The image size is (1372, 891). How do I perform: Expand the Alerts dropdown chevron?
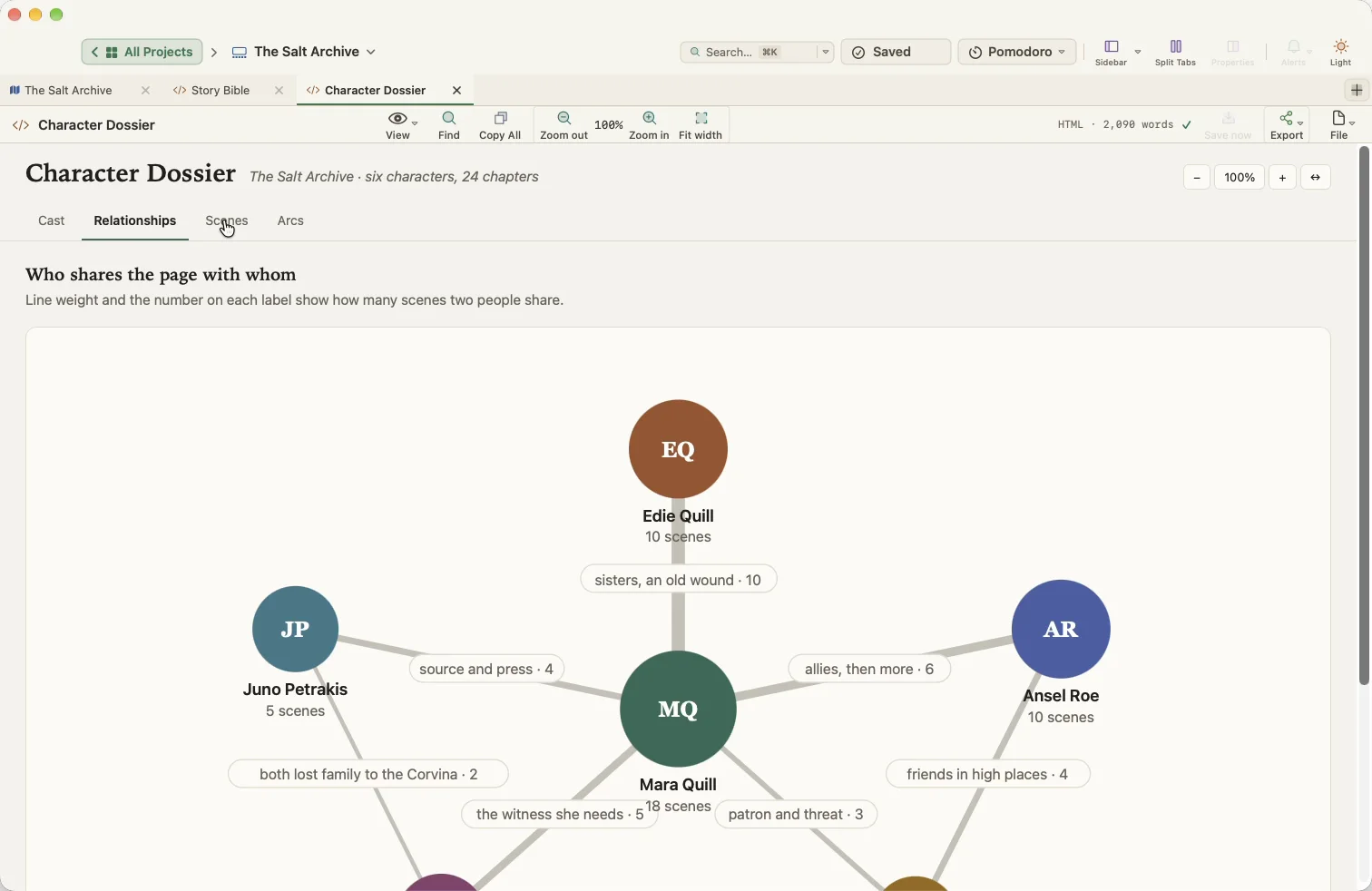(1309, 52)
